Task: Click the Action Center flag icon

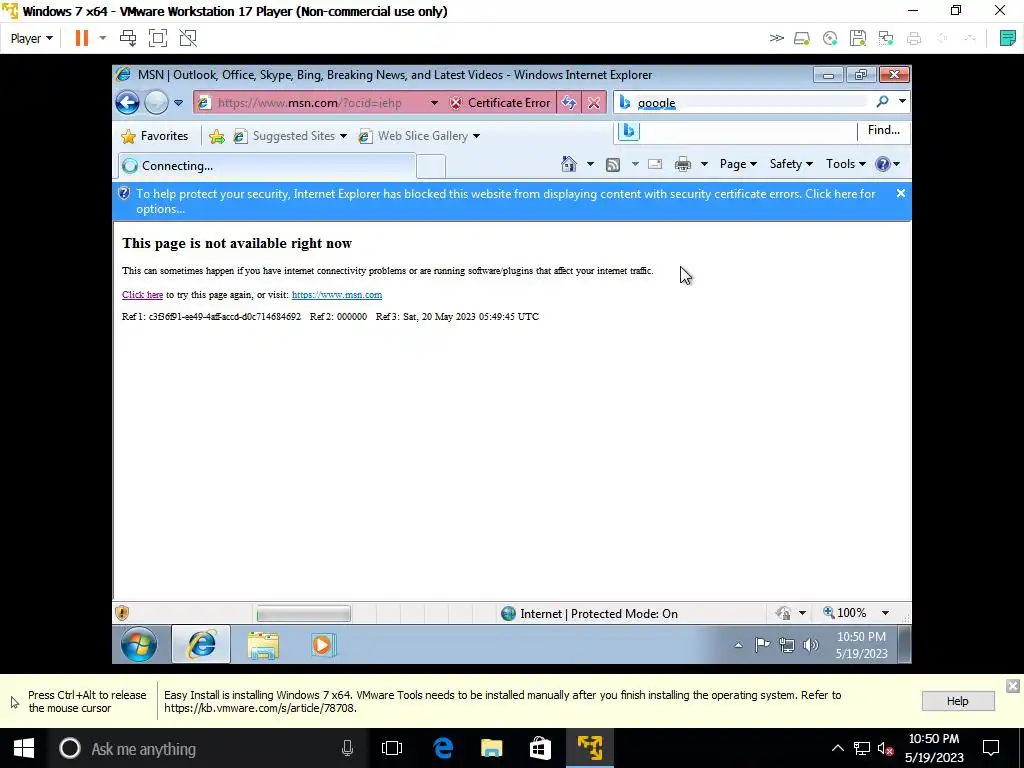Action: point(762,645)
